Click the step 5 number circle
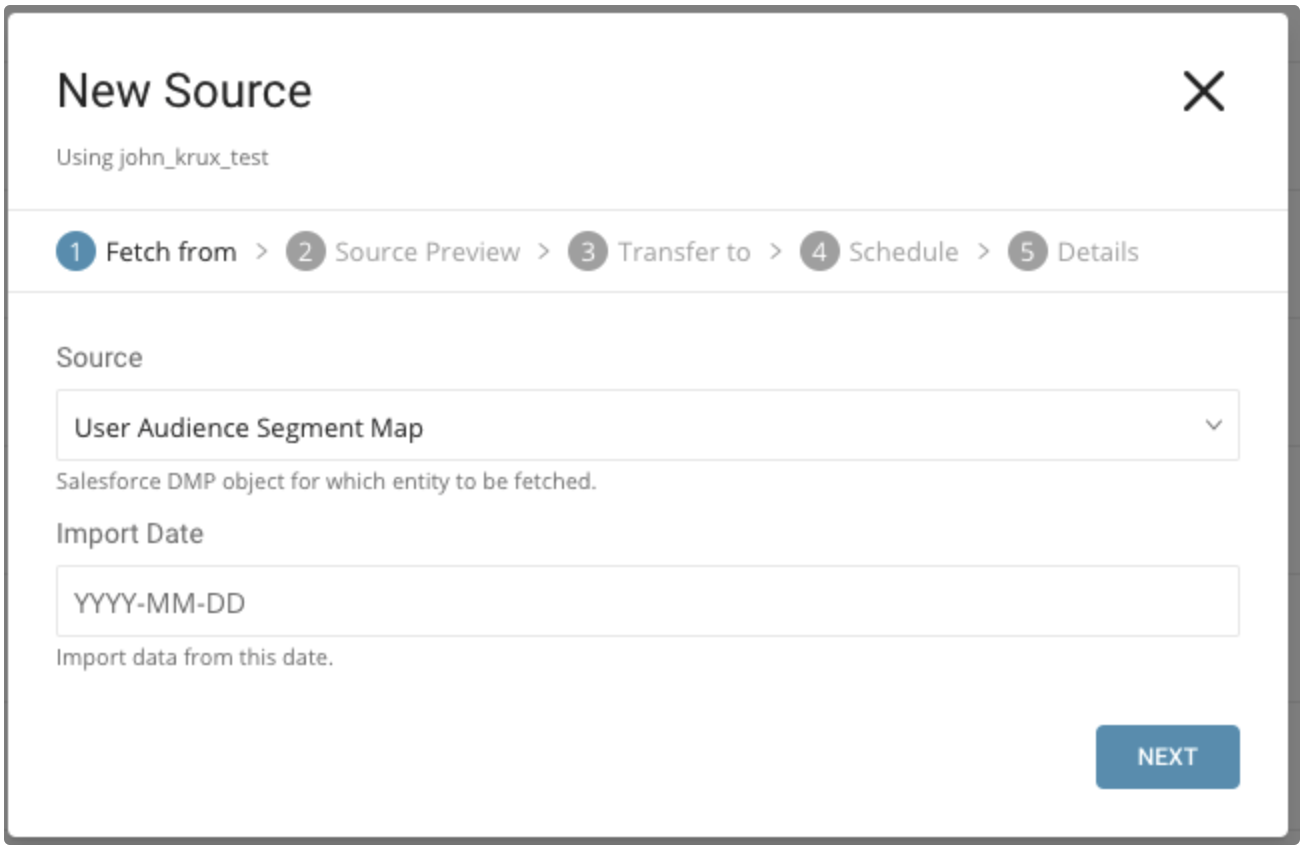Screen dimensions: 1304x846 tap(1027, 252)
